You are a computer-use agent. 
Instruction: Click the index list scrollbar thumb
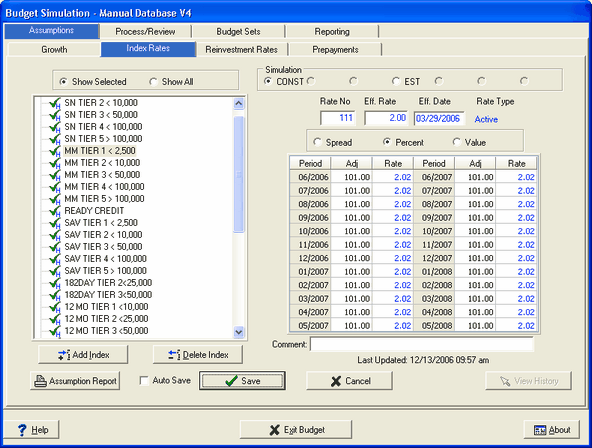click(x=239, y=175)
